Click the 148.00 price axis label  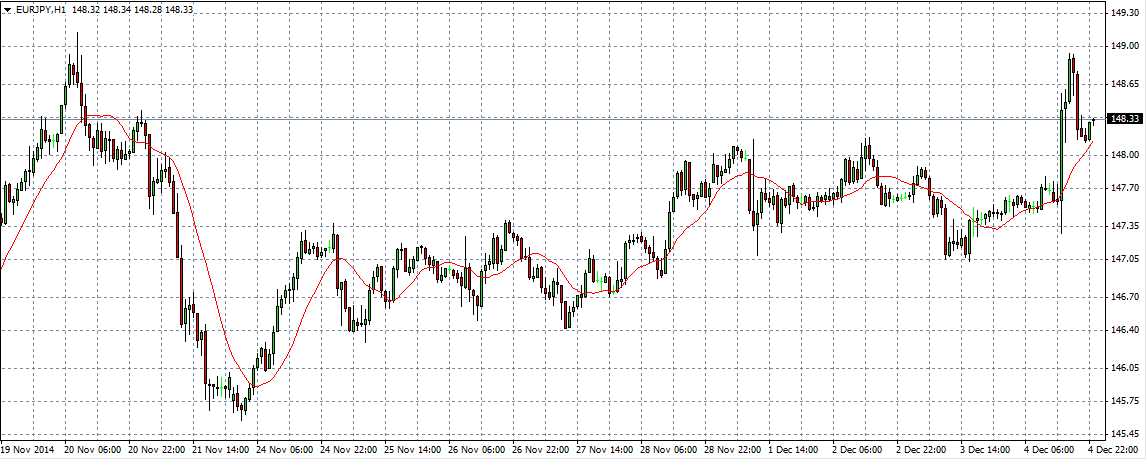[x=1124, y=155]
